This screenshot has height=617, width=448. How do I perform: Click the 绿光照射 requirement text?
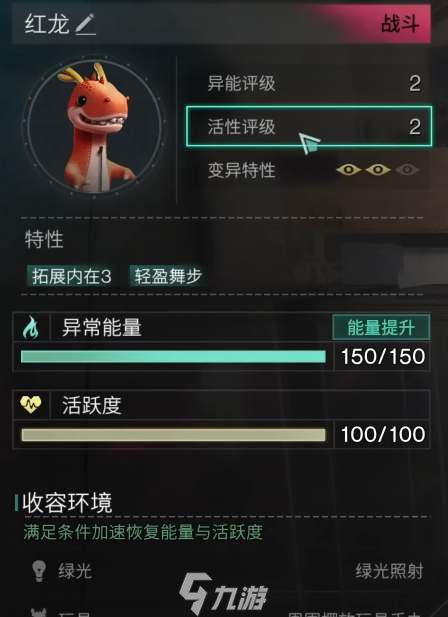pyautogui.click(x=389, y=571)
